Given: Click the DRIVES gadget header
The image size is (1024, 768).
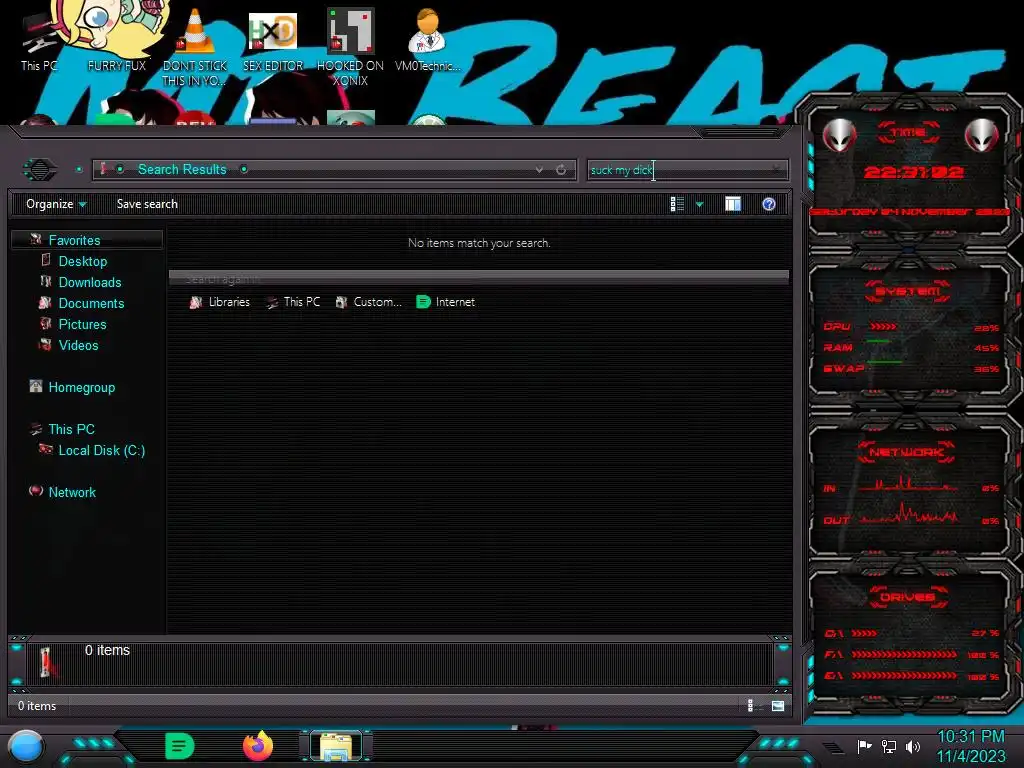Looking at the screenshot, I should point(907,597).
